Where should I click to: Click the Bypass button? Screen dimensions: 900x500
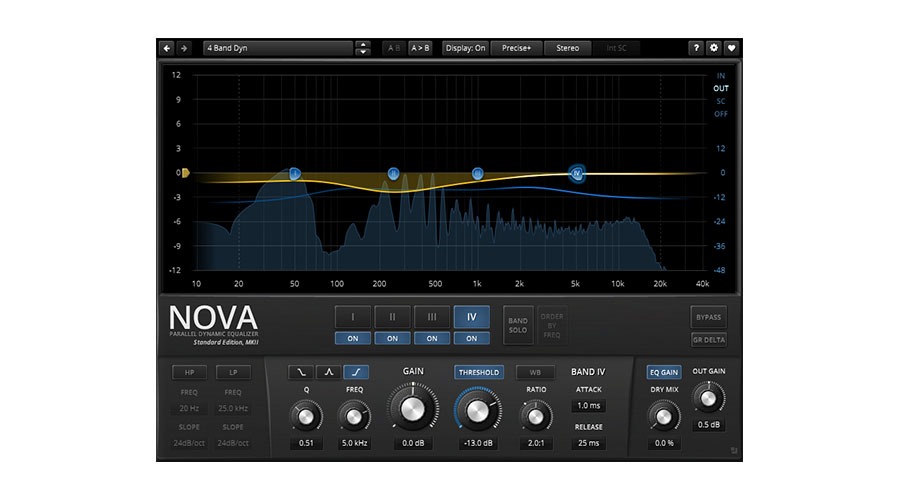click(x=709, y=317)
